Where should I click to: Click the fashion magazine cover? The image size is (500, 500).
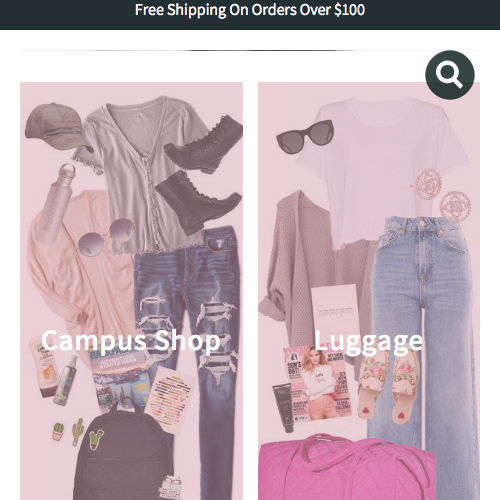pyautogui.click(x=317, y=385)
